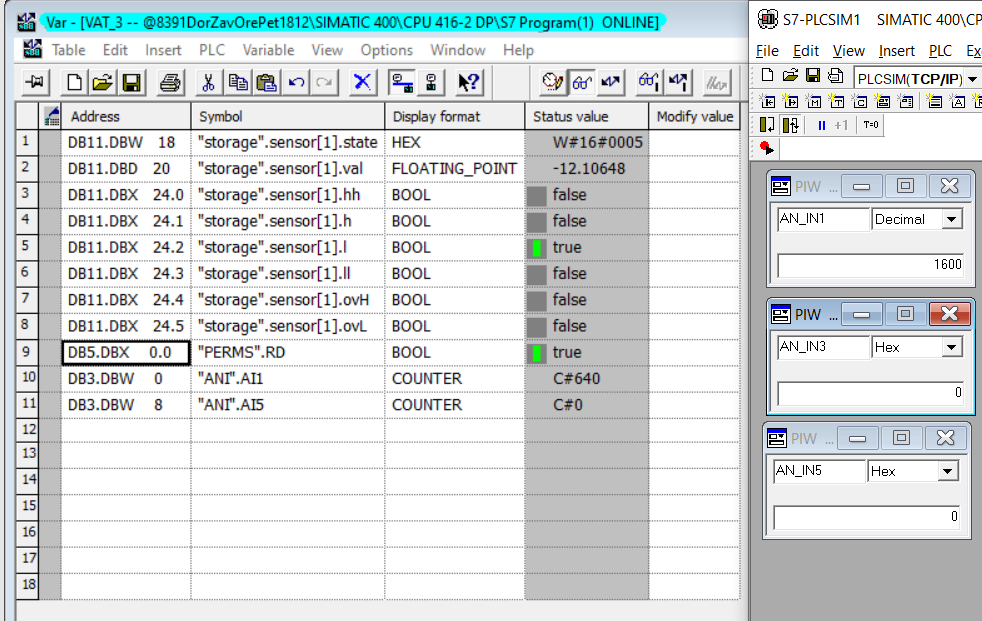Pause the PLCSIM simulation
This screenshot has width=982, height=621.
[822, 125]
